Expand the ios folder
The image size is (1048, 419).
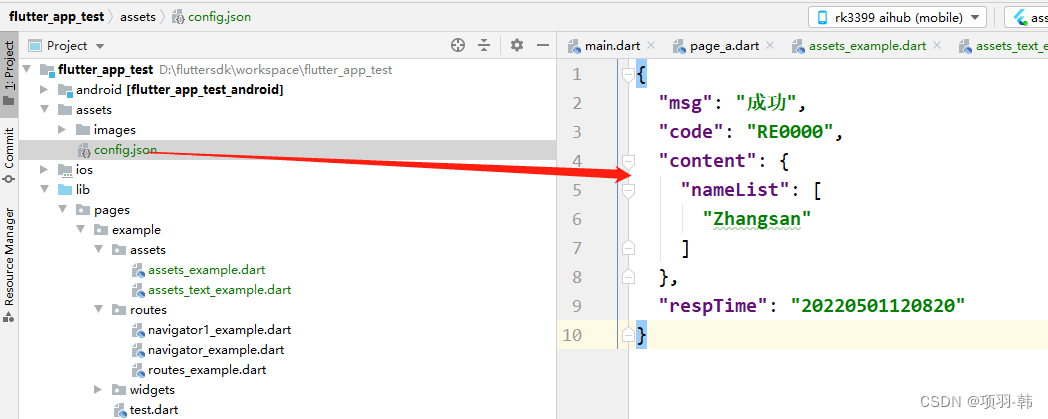tap(44, 170)
